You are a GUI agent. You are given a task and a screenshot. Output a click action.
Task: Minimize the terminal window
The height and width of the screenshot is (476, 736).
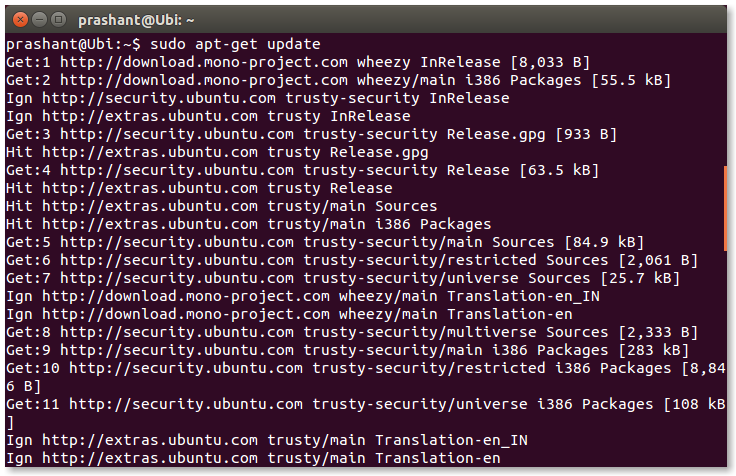click(39, 20)
